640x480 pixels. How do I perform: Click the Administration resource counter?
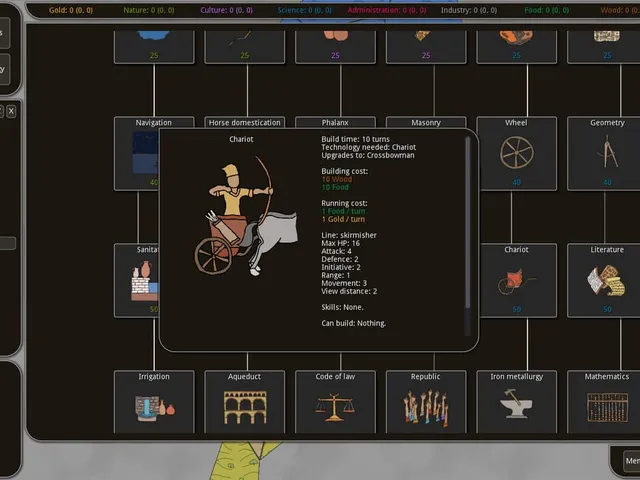[x=387, y=10]
